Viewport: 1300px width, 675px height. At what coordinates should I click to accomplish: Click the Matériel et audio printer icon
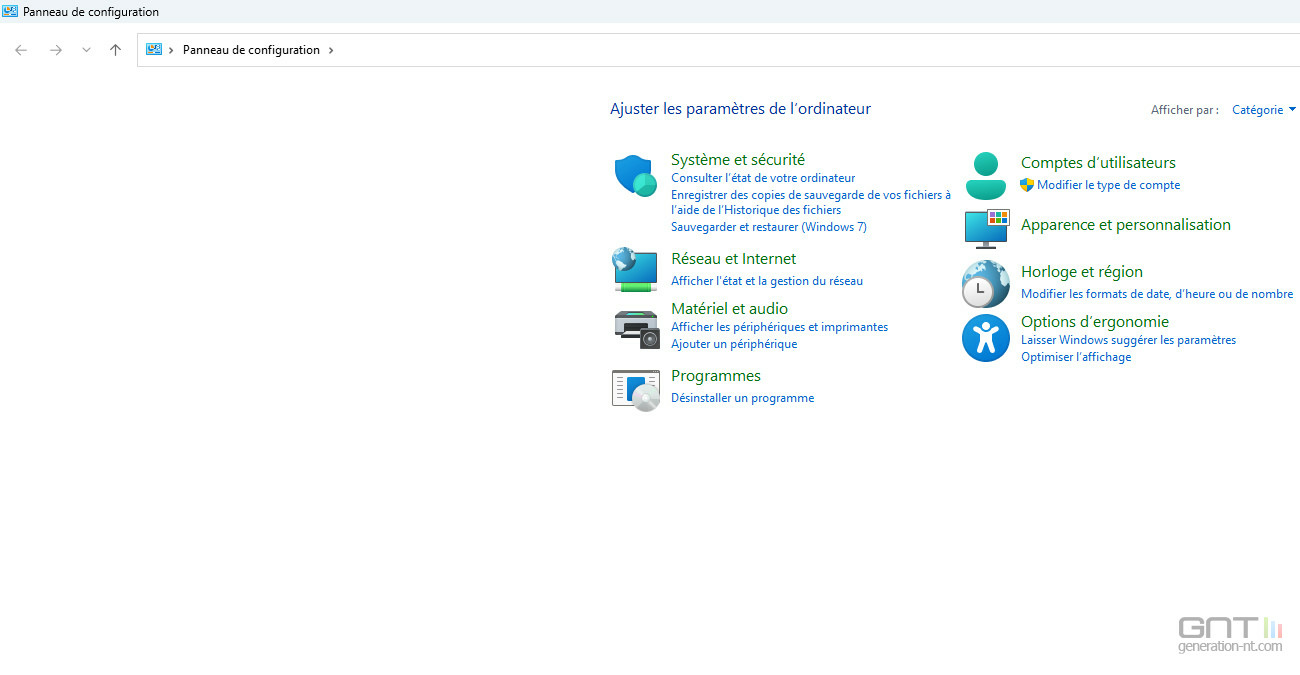635,328
